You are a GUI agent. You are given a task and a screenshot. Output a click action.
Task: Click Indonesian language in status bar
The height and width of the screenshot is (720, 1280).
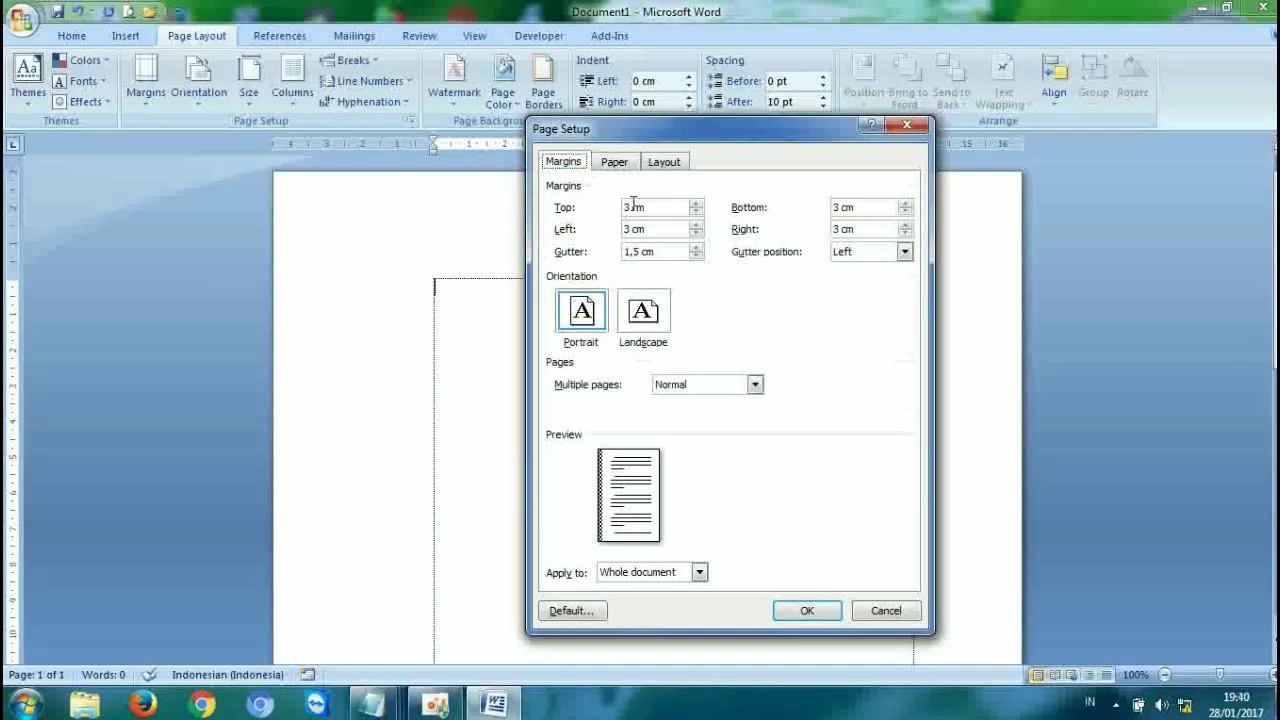228,675
